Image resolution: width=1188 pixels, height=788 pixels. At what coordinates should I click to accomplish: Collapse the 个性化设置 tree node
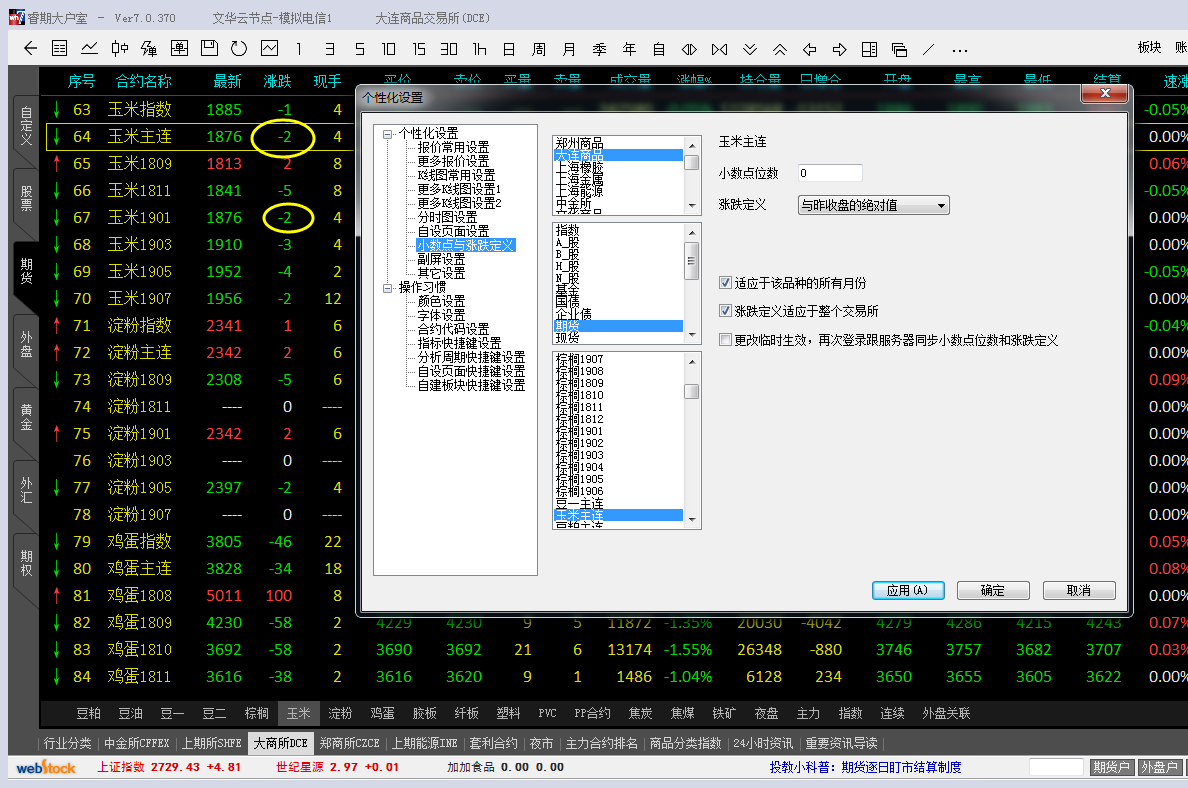(388, 133)
